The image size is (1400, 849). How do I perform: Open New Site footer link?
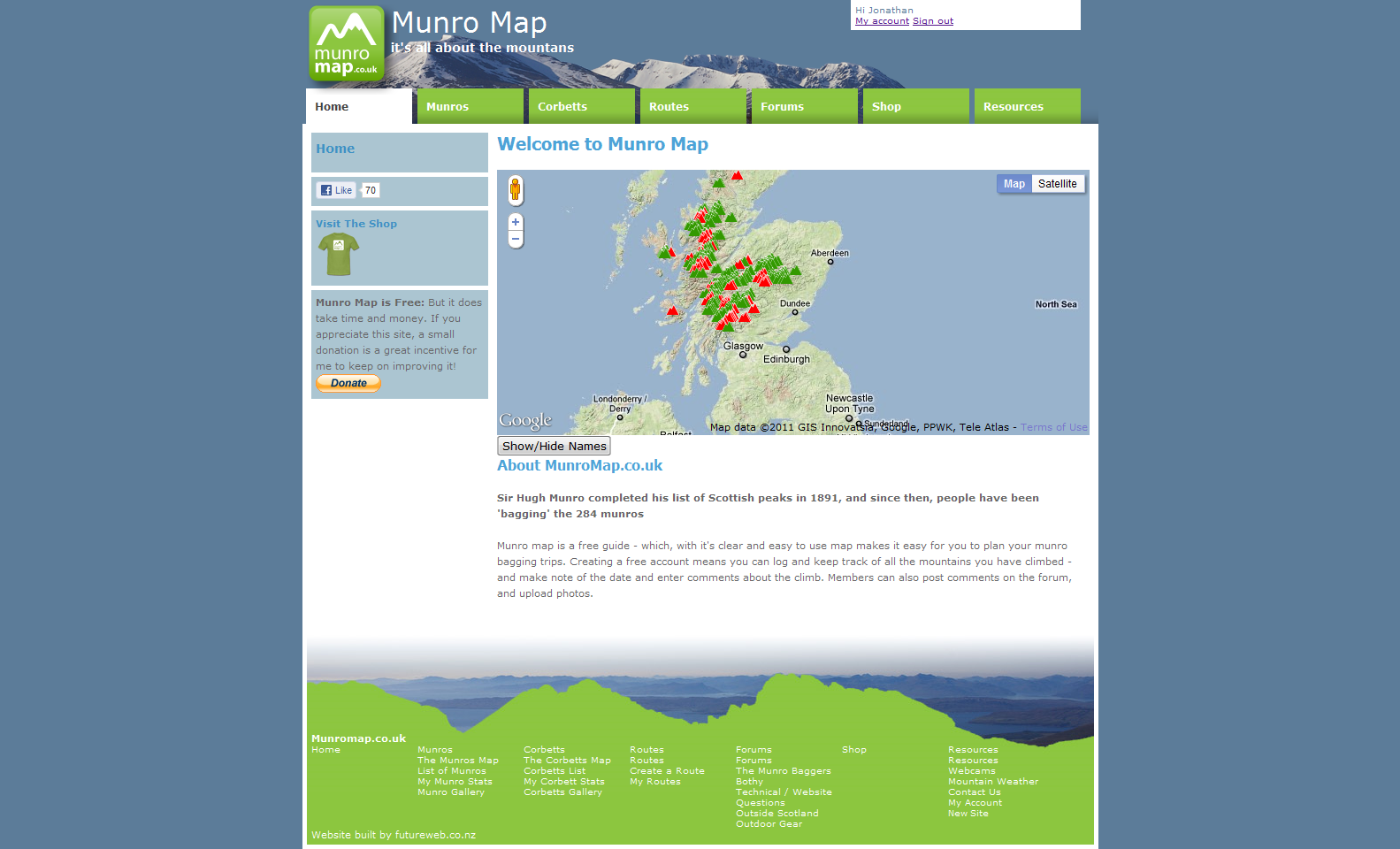pos(968,814)
